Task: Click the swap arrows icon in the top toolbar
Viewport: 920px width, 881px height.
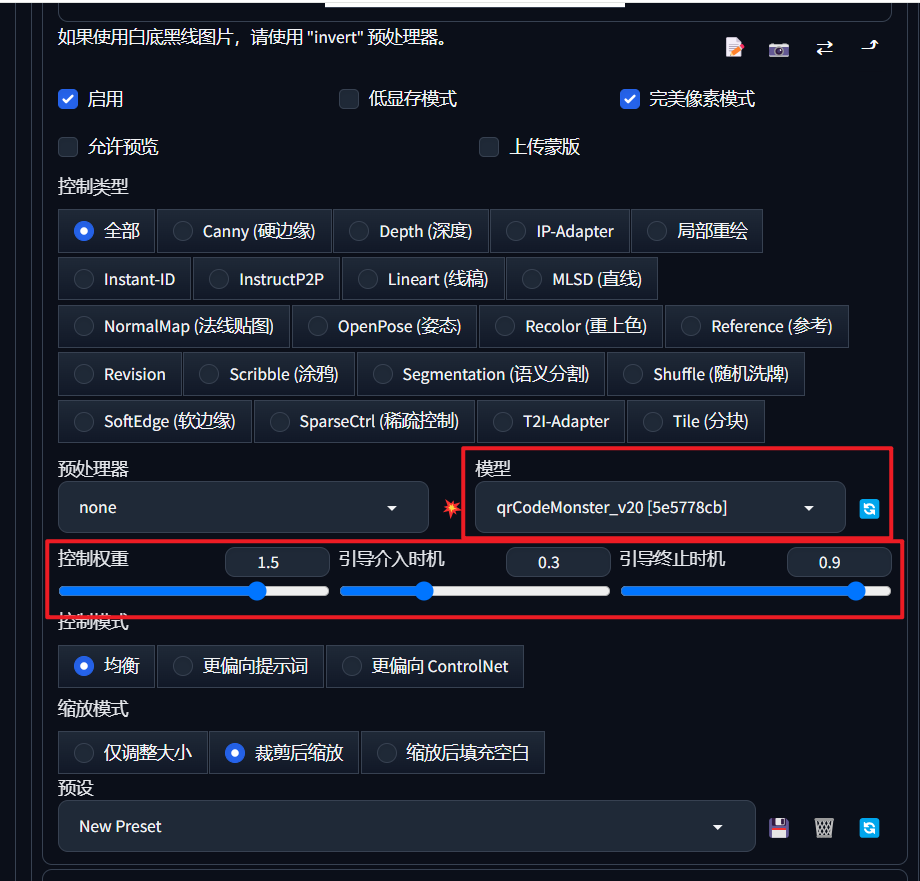Action: (824, 46)
